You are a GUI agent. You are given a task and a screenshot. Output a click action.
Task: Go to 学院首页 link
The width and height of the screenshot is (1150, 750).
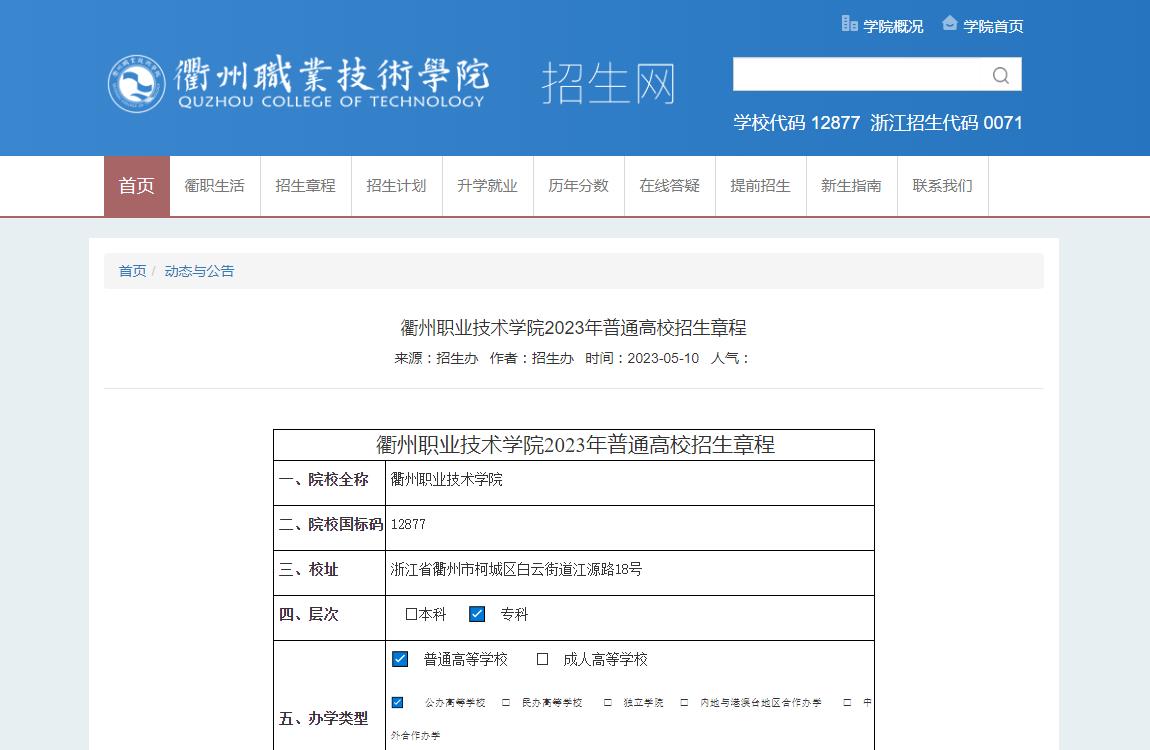[x=993, y=26]
